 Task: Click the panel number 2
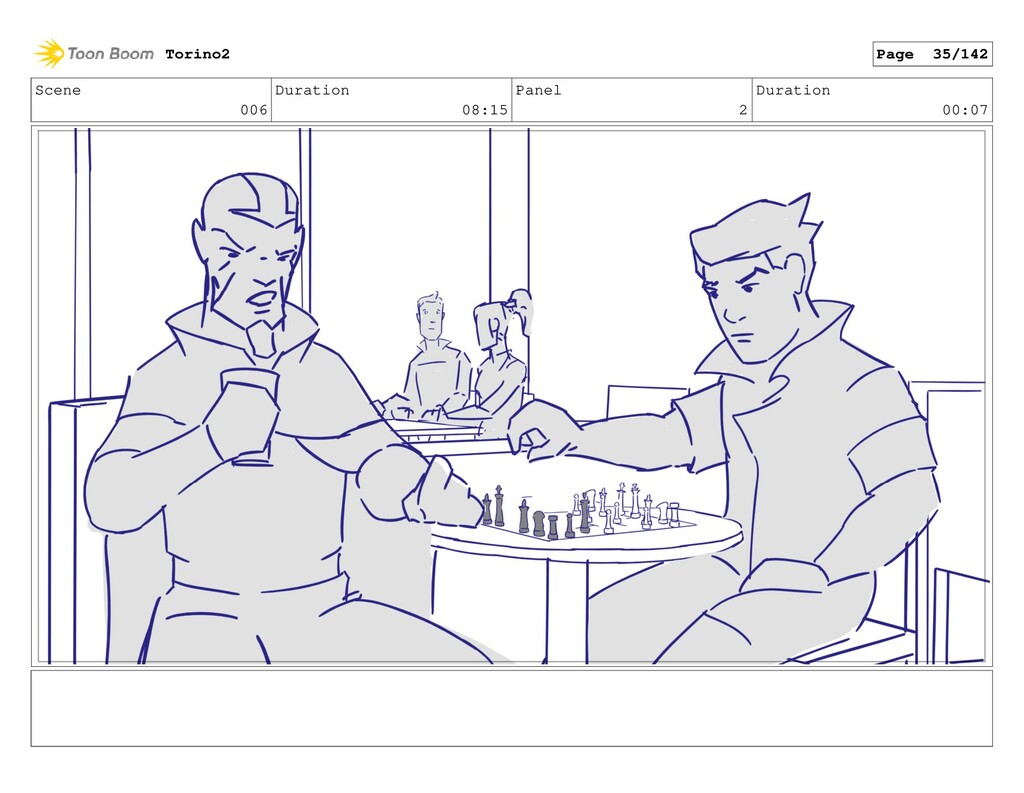(743, 110)
